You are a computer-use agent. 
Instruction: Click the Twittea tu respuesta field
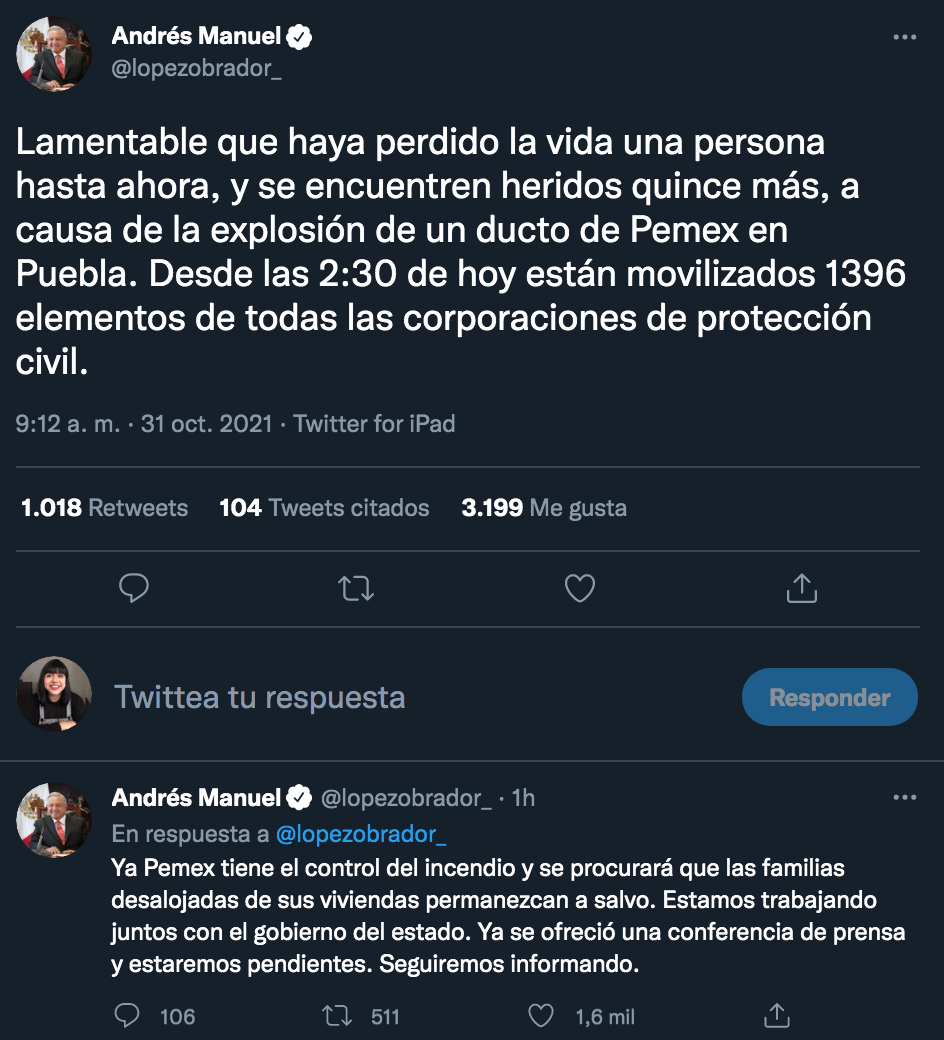click(262, 697)
